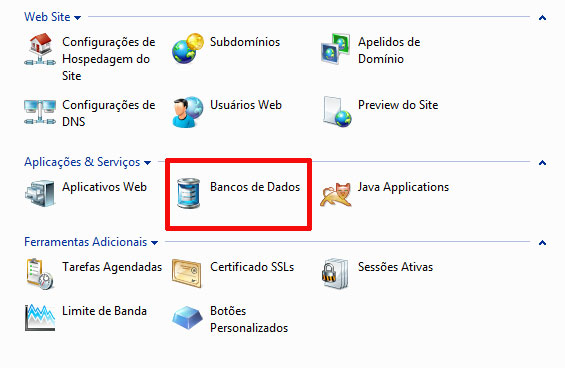Click the Sessões Ativas padlock icon
565x368 pixels.
335,274
